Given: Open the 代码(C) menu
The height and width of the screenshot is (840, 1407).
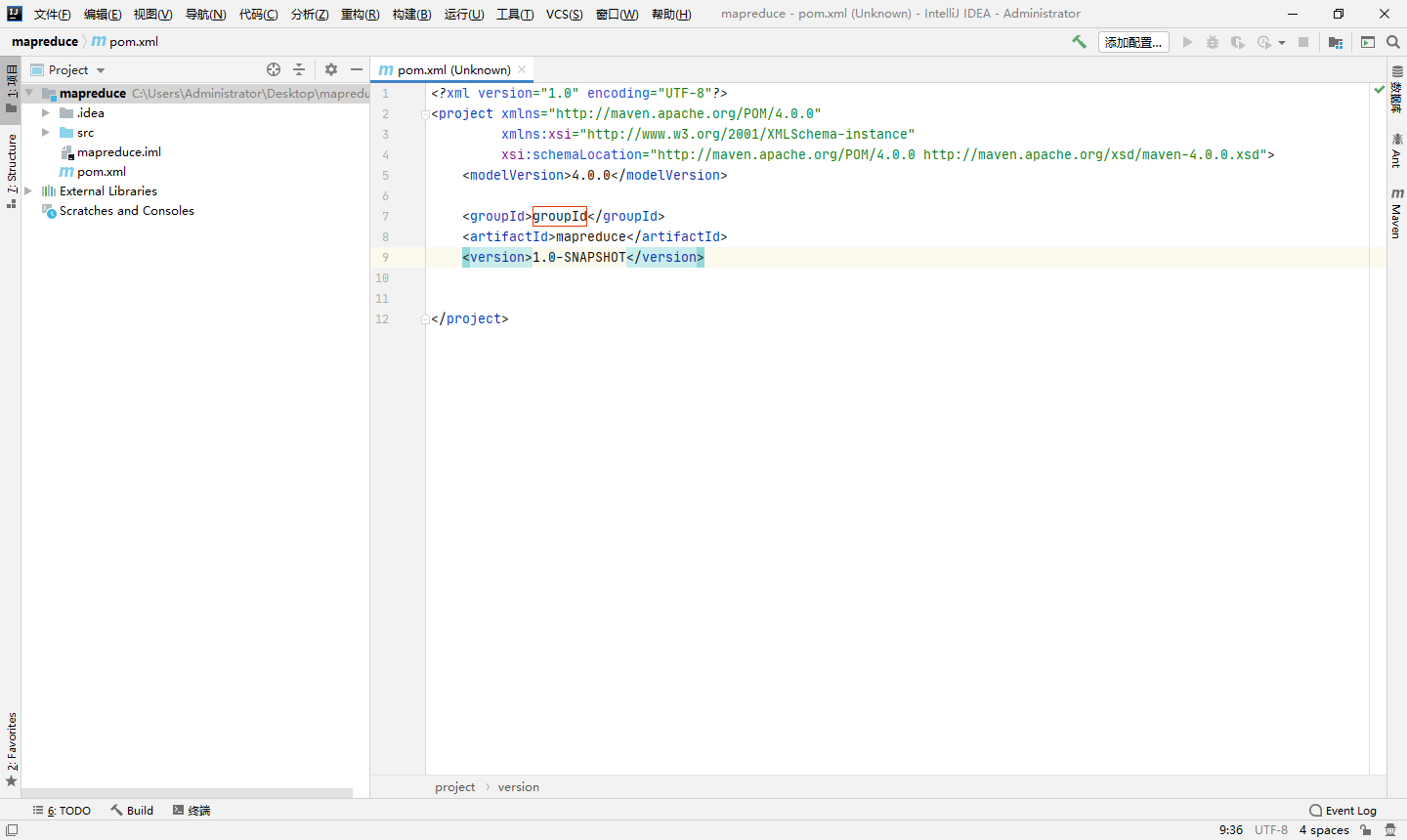Looking at the screenshot, I should pos(259,14).
